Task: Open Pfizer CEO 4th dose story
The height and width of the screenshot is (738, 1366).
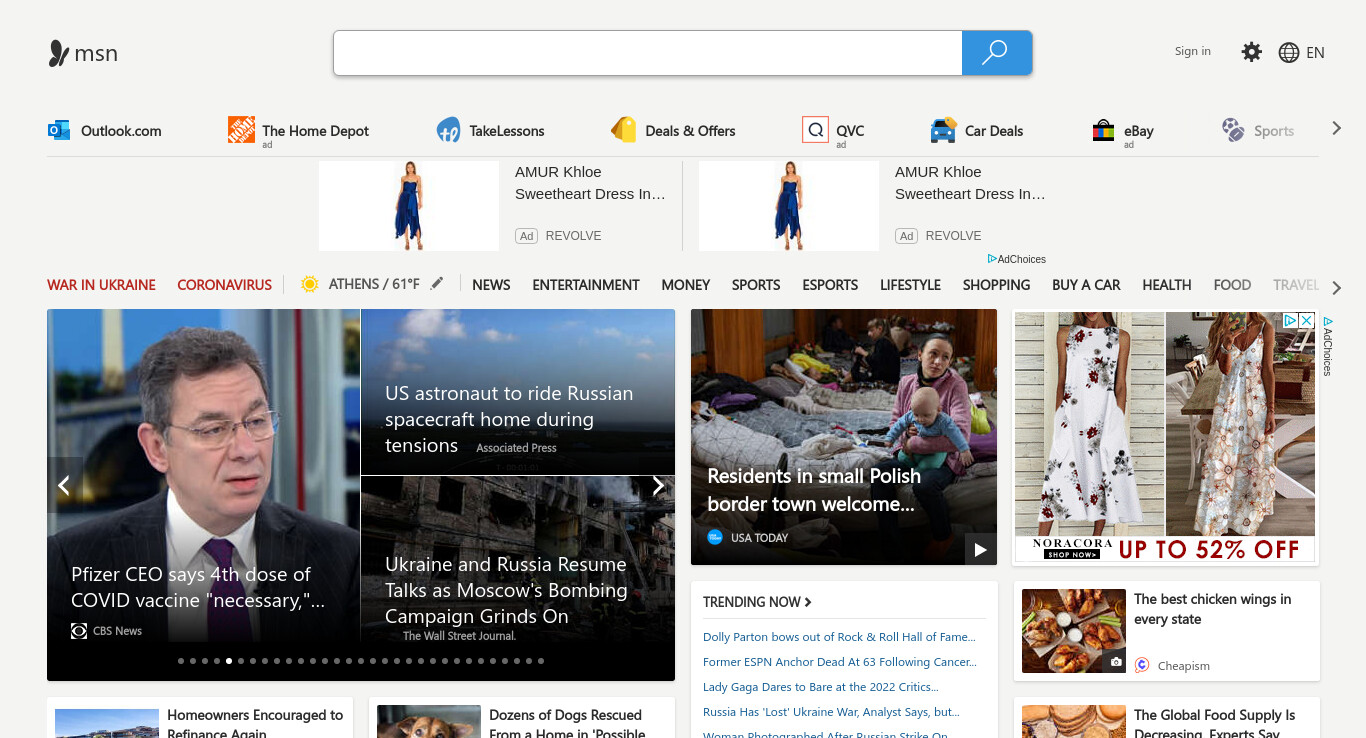Action: tap(198, 587)
